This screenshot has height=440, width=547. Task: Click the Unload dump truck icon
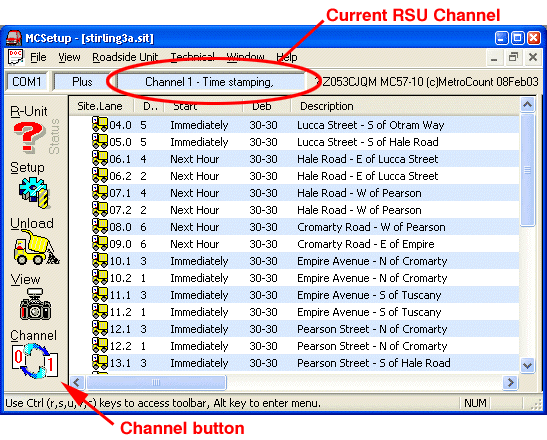(36, 248)
